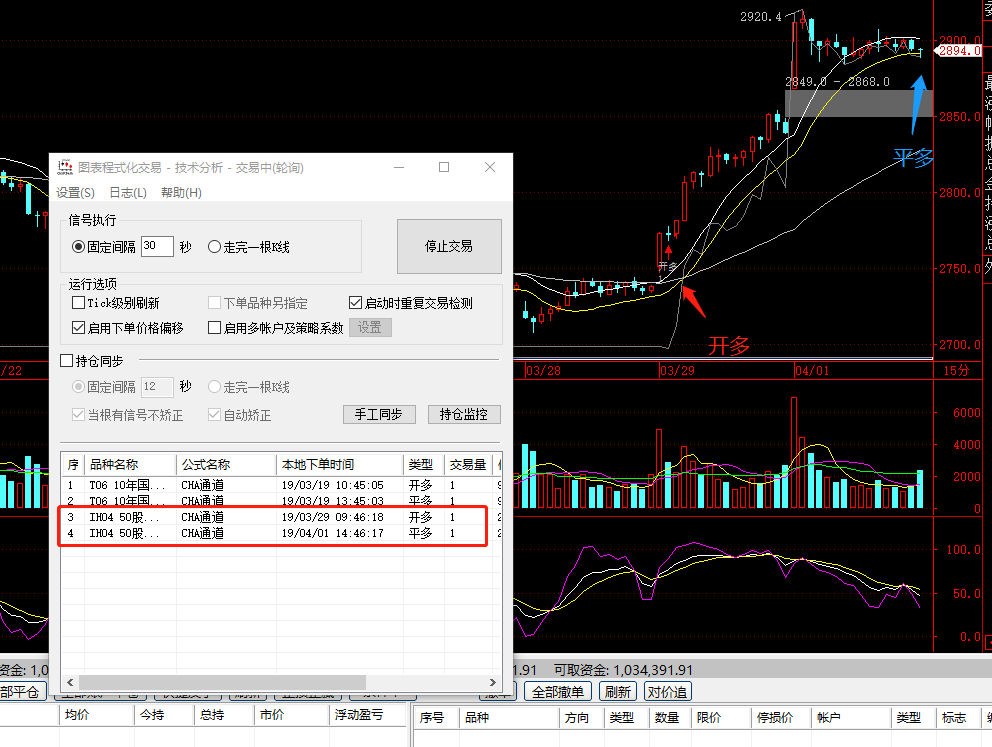Click the 03/29 date on chart time axis
This screenshot has width=992, height=747.
point(678,371)
